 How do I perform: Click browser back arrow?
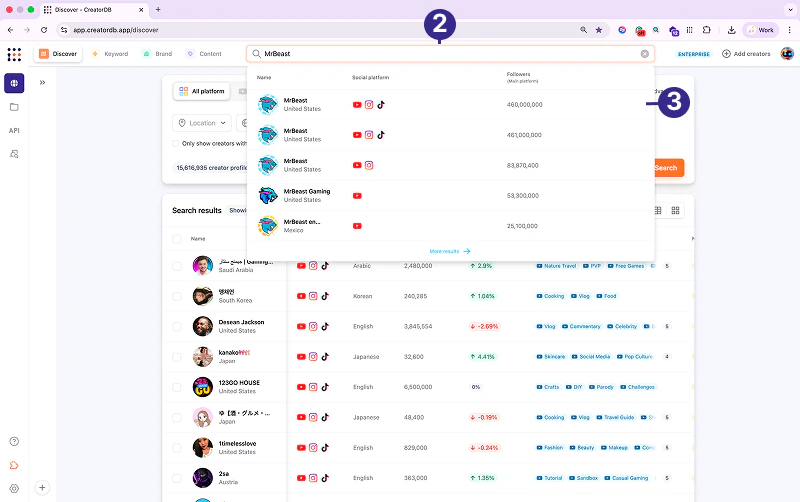[11, 30]
